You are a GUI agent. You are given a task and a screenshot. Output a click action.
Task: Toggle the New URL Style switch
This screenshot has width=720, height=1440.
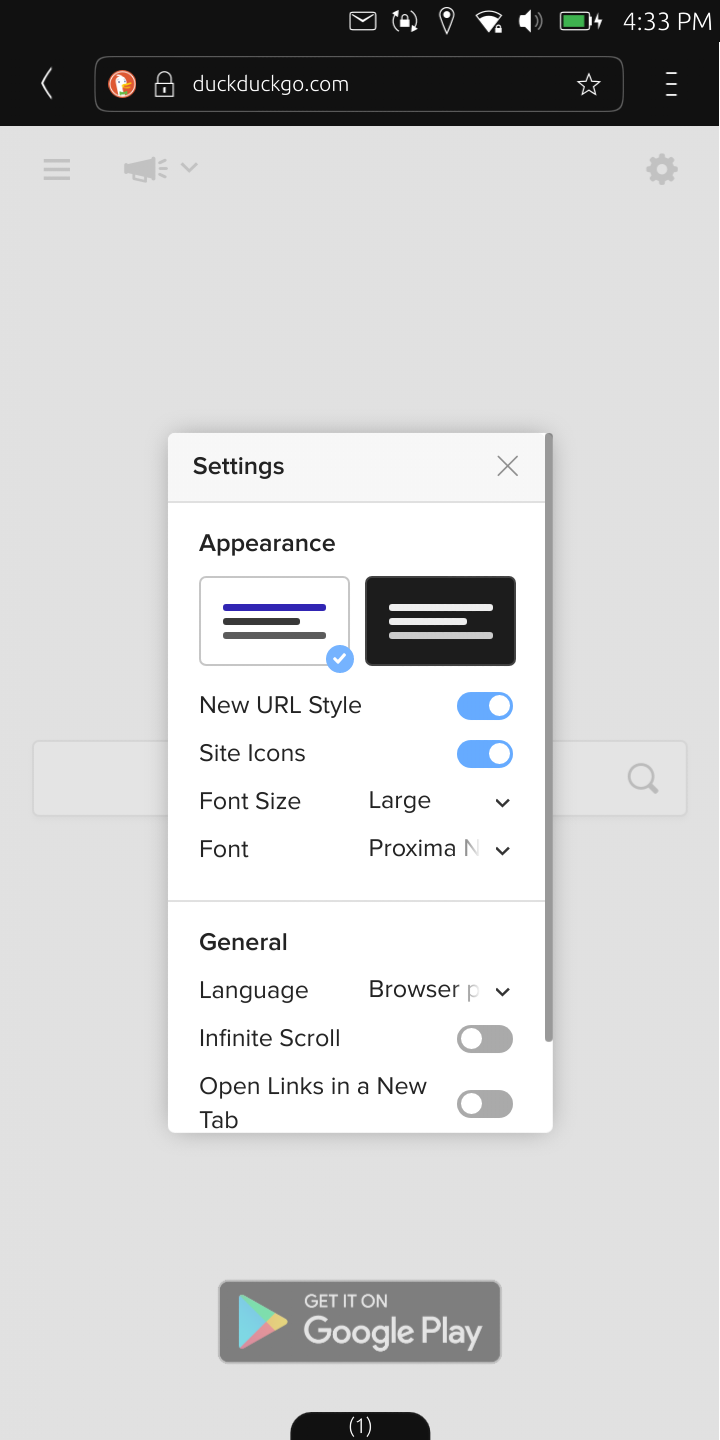pos(485,706)
